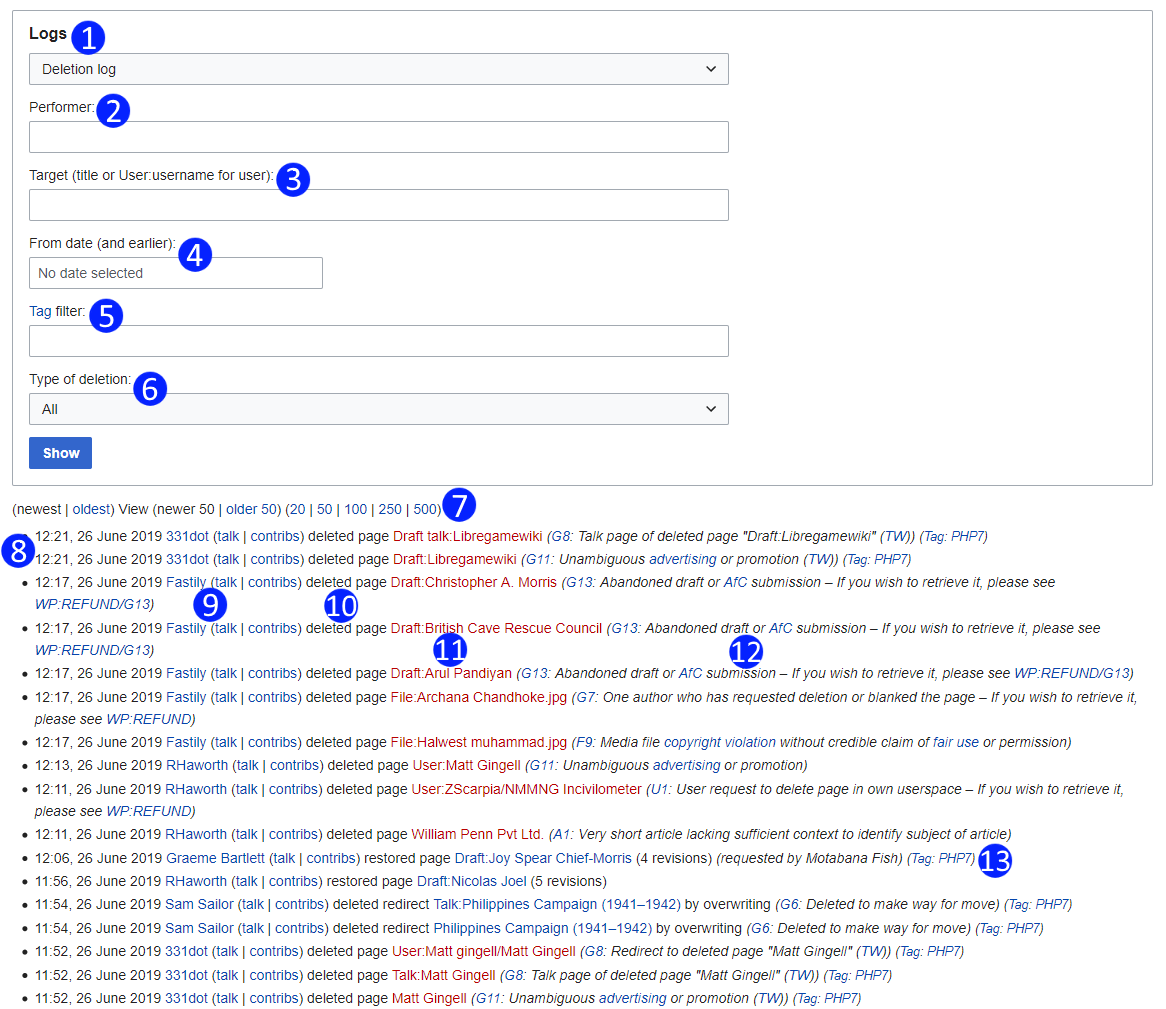The image size is (1166, 1009).
Task: Go to the oldest log entries
Action: (x=92, y=509)
